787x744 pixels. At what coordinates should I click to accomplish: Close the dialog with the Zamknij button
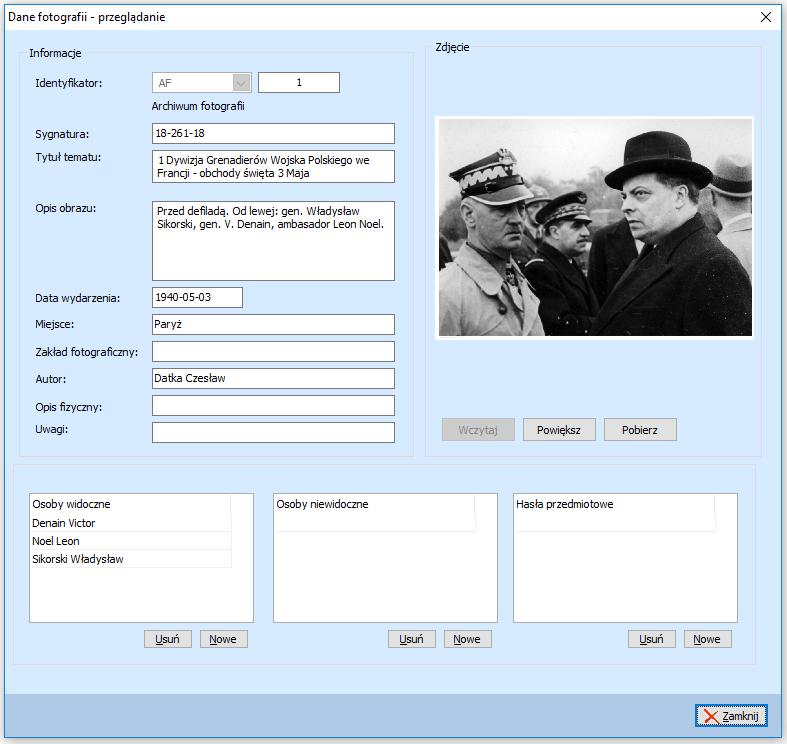tap(731, 715)
